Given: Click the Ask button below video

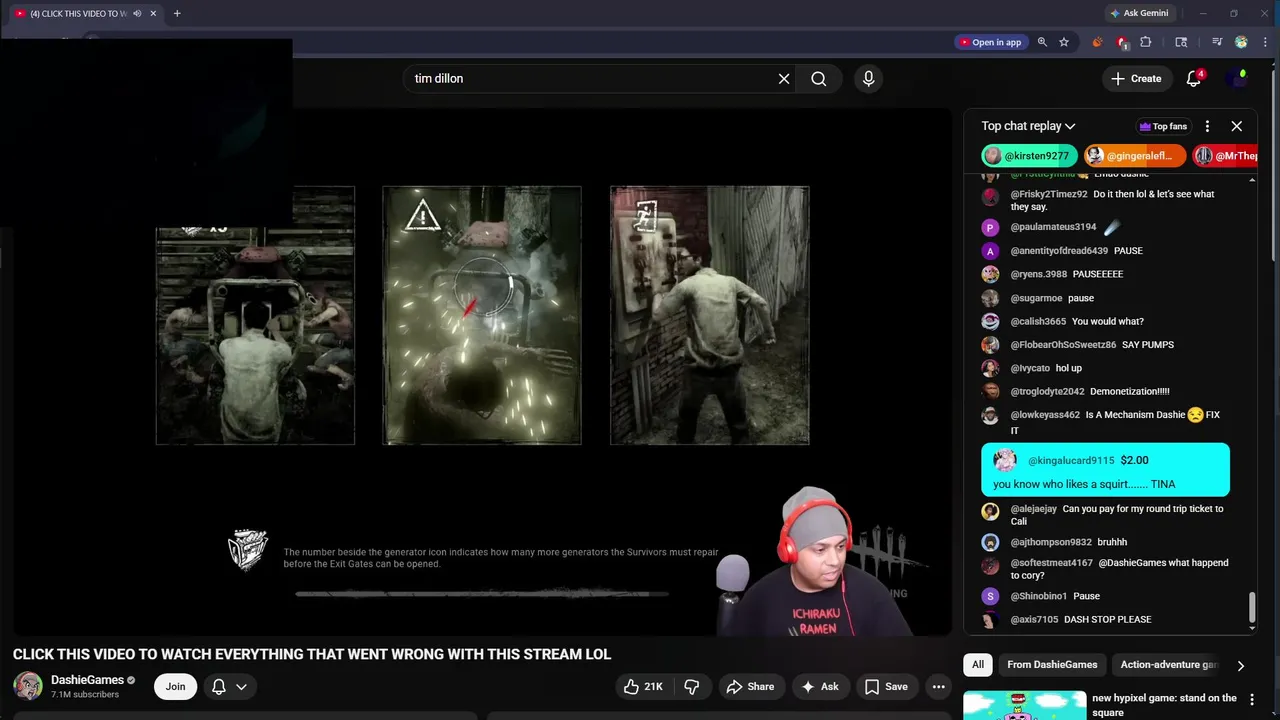Looking at the screenshot, I should [x=820, y=687].
